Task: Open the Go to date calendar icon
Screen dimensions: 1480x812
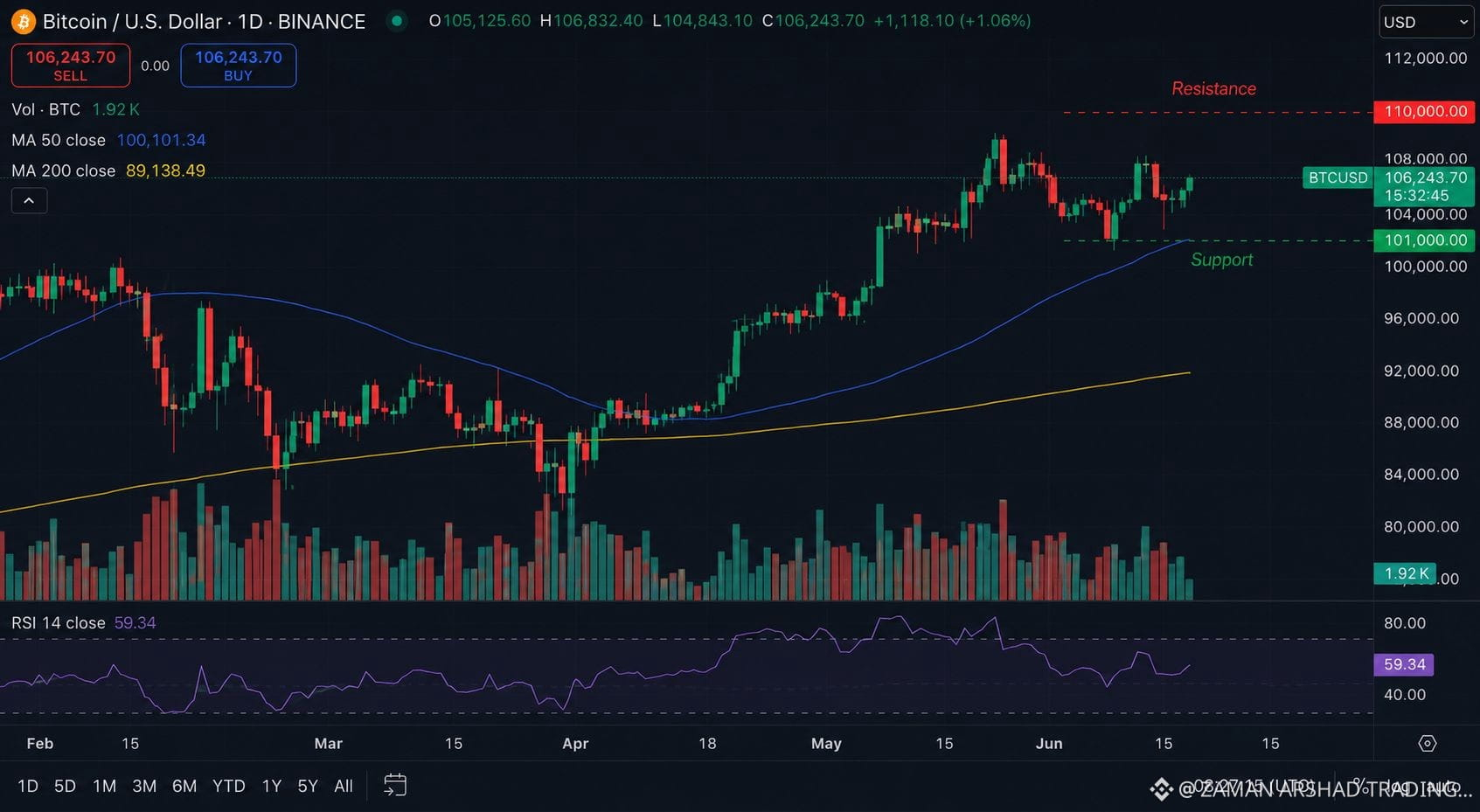Action: [x=395, y=785]
